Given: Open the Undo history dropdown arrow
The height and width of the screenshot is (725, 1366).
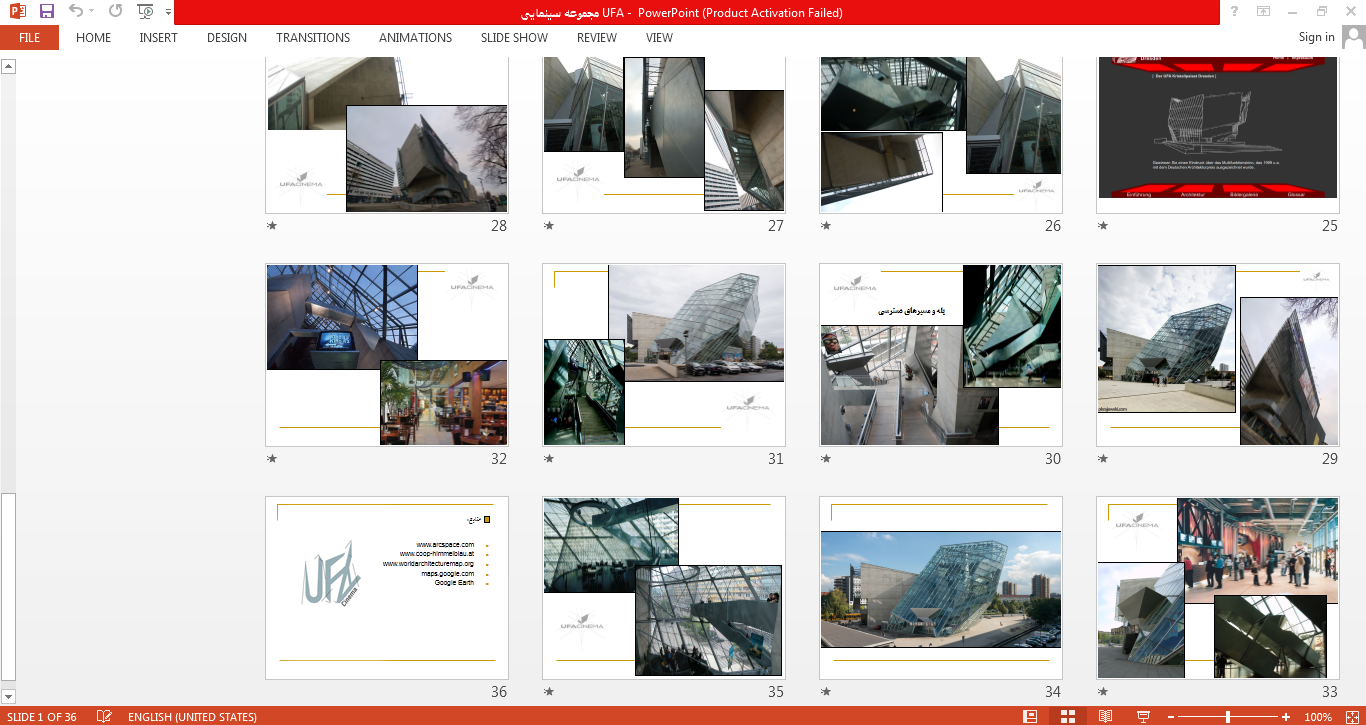Looking at the screenshot, I should (92, 12).
